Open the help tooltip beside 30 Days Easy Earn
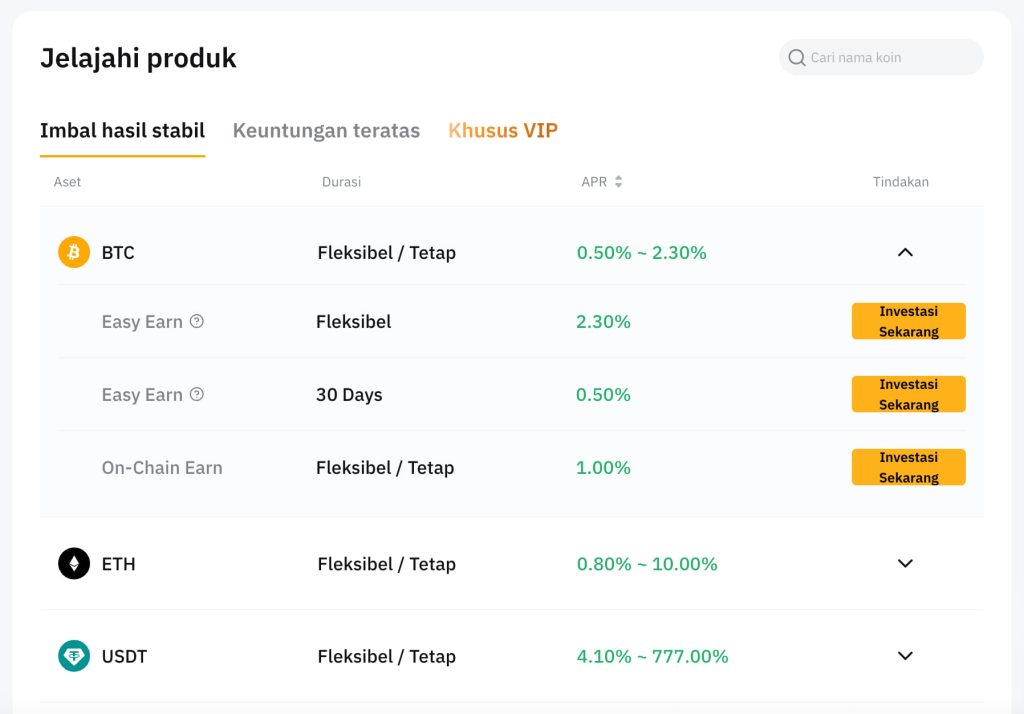The height and width of the screenshot is (714, 1024). click(197, 394)
